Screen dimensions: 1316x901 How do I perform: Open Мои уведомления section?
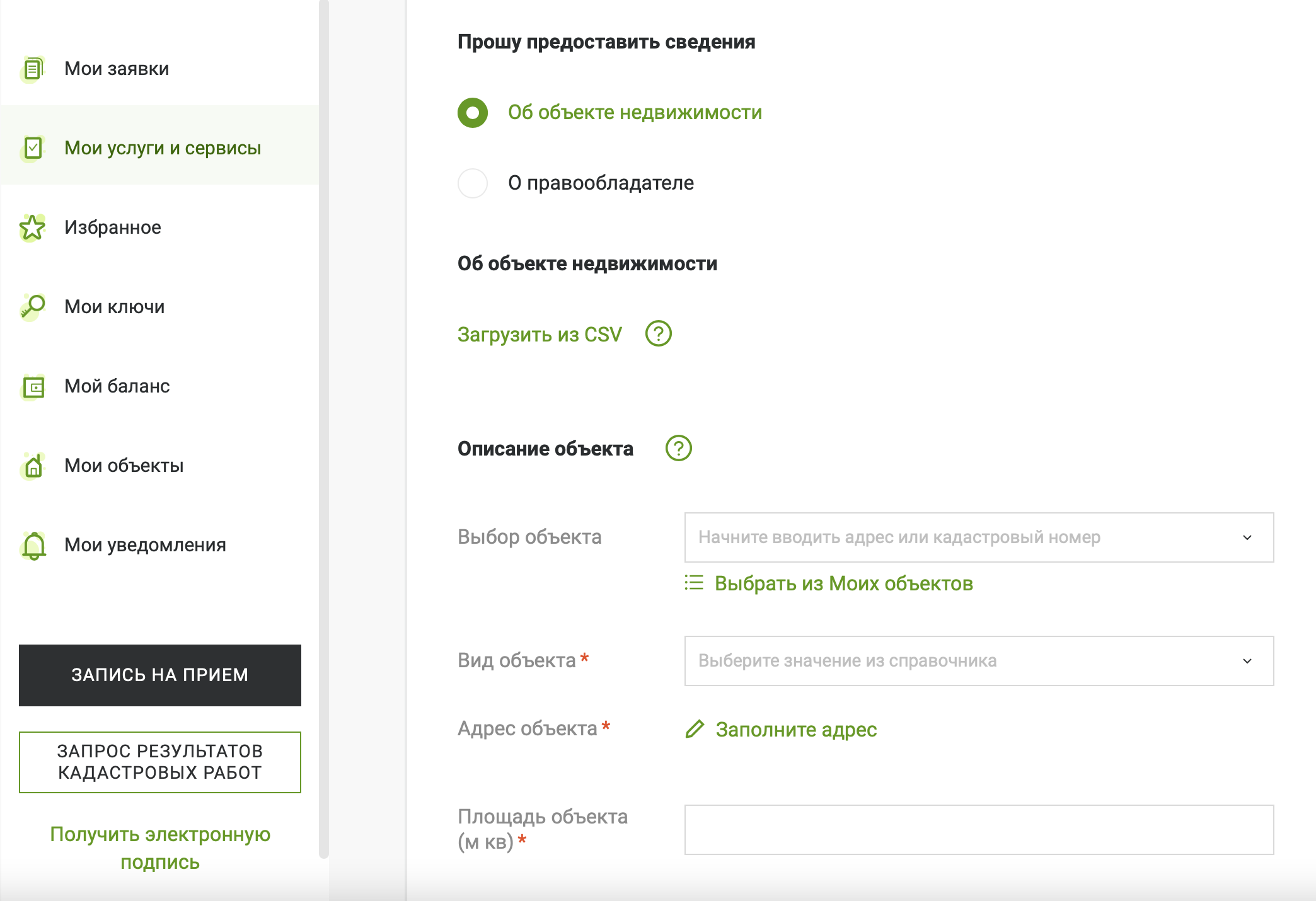(x=159, y=545)
